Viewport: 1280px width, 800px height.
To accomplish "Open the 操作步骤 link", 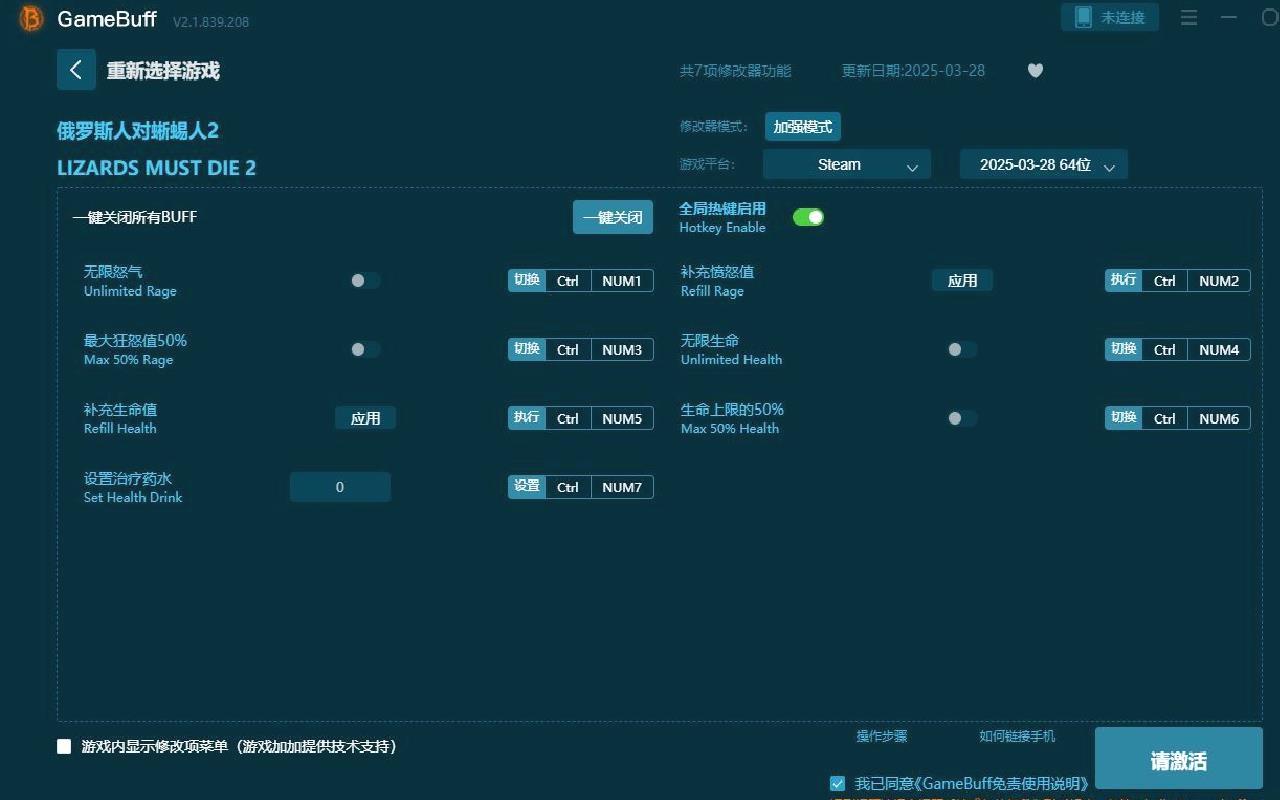I will click(x=882, y=736).
